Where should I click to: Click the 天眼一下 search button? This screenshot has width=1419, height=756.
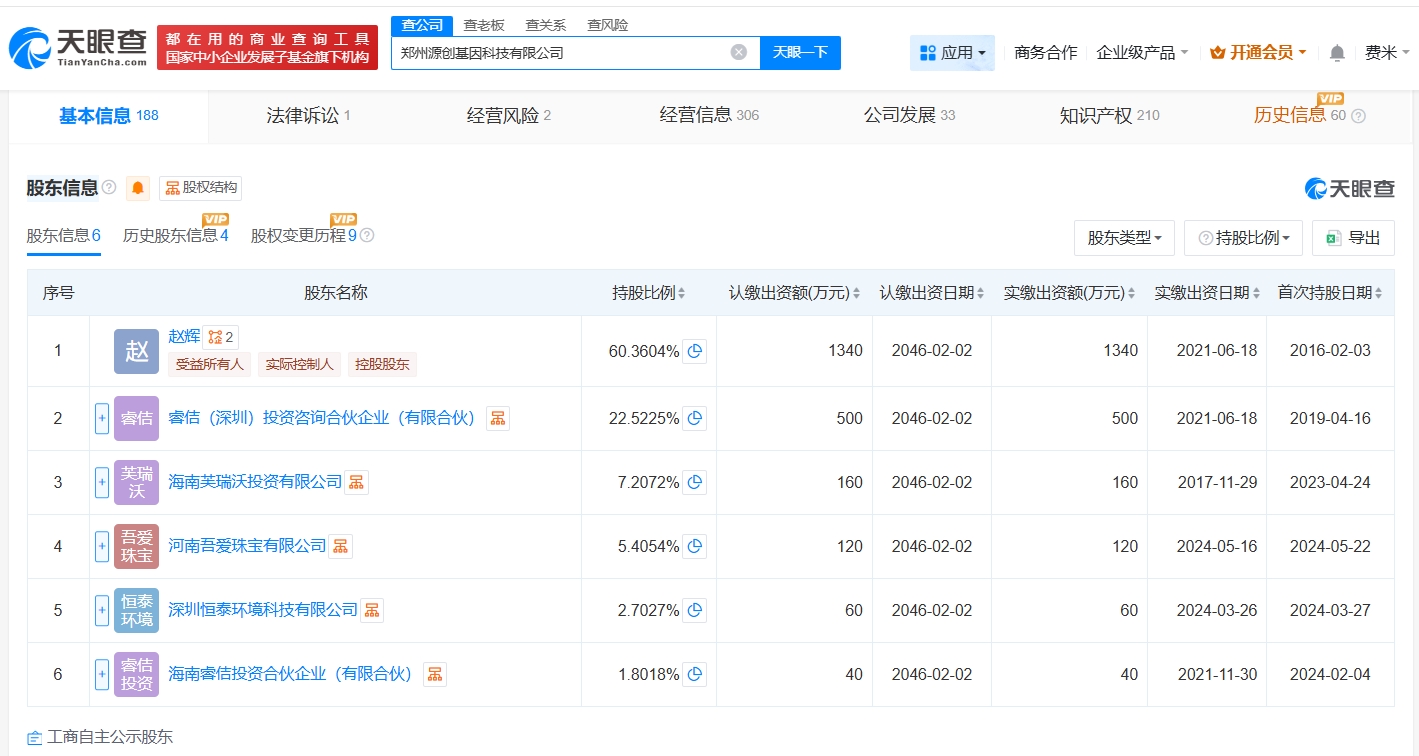[x=800, y=53]
